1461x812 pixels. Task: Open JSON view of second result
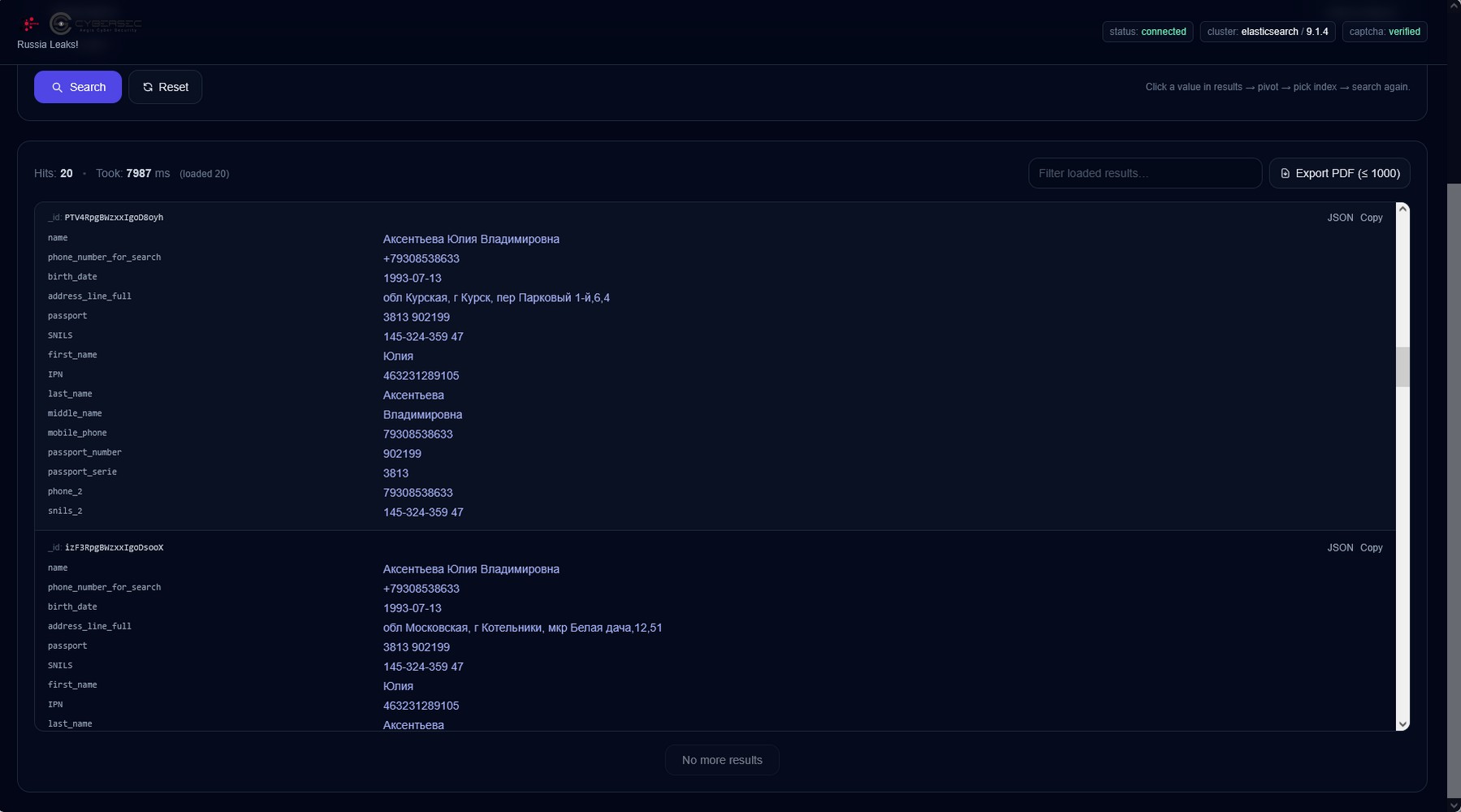1340,548
